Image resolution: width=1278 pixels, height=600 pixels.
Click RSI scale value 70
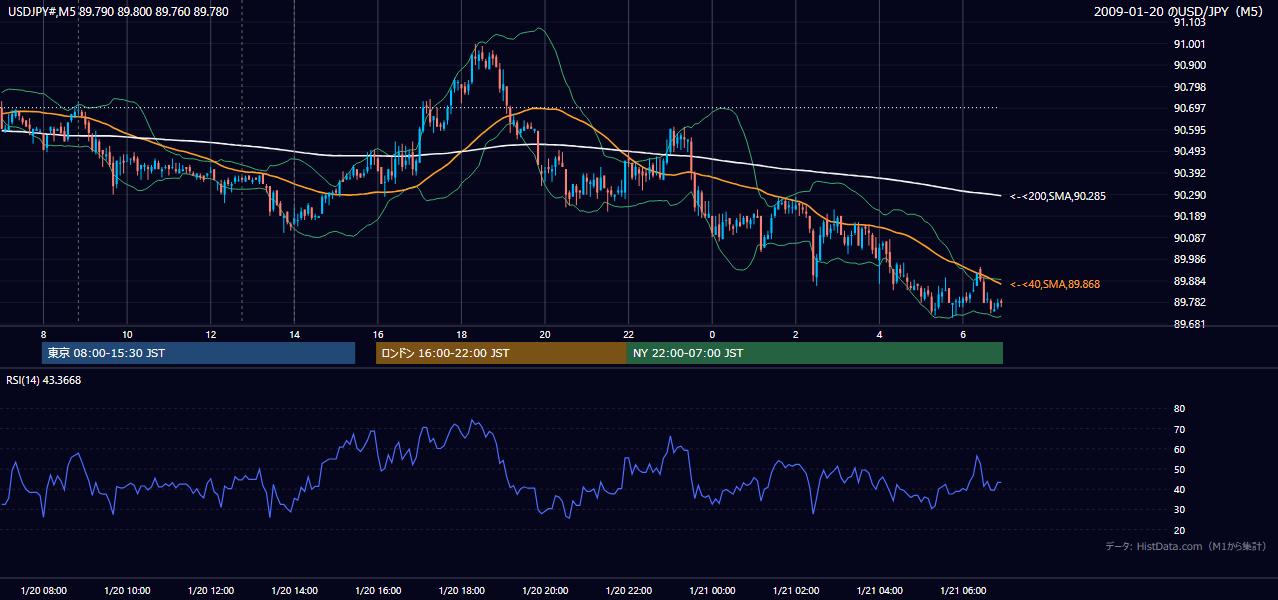[1179, 429]
